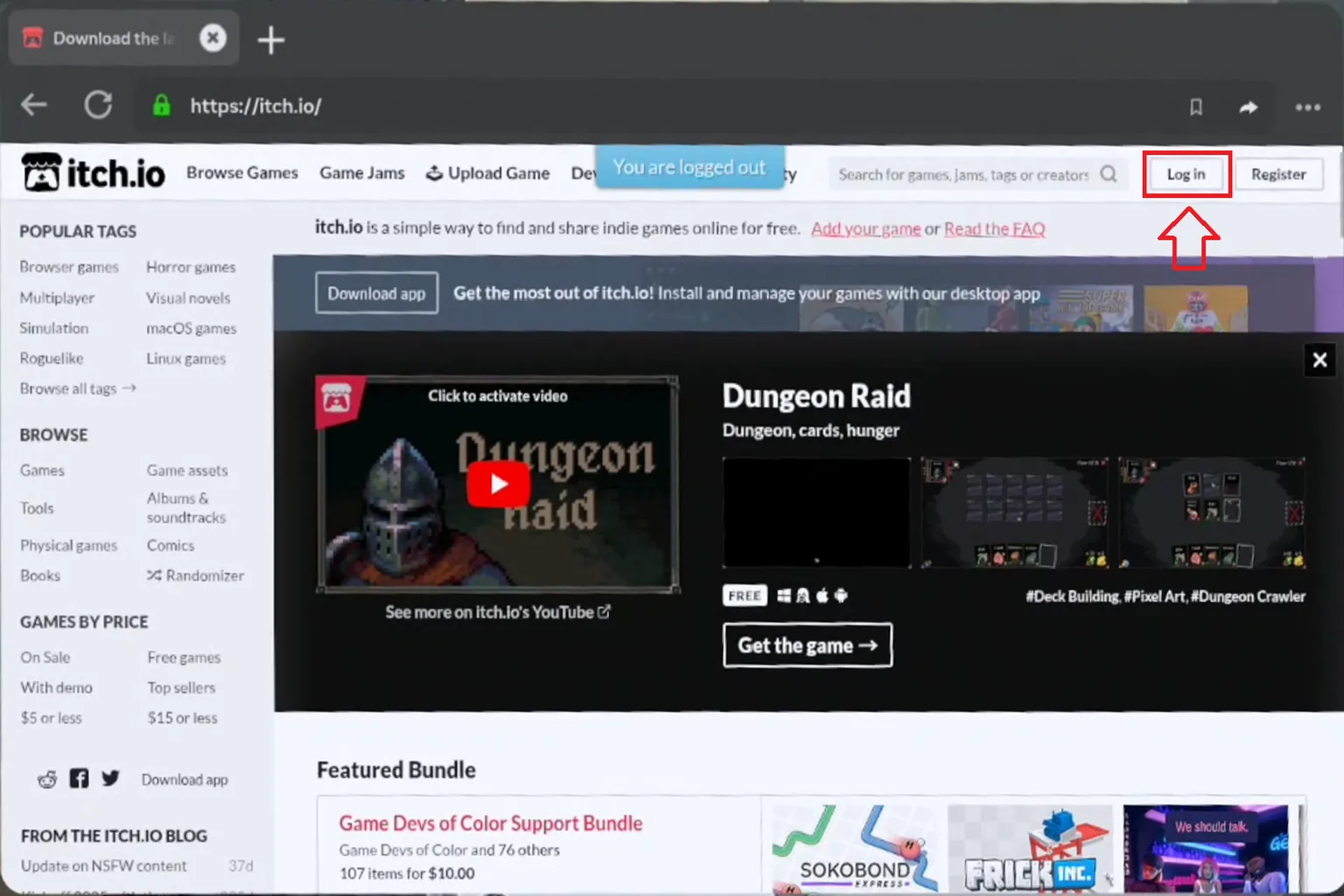Select the Browser games tag
The width and height of the screenshot is (1344, 896).
point(69,267)
